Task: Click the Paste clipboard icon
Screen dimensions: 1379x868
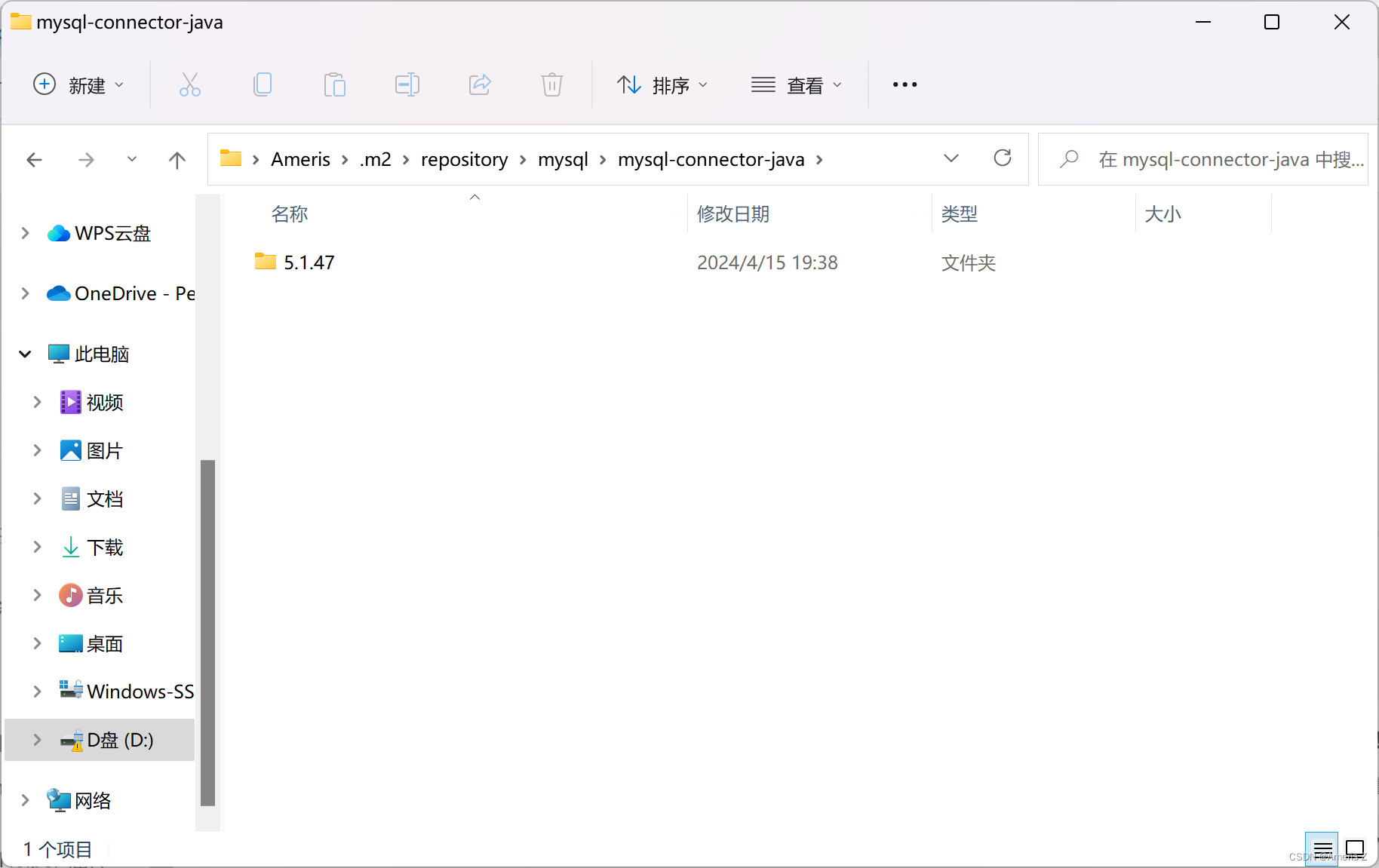Action: coord(335,84)
